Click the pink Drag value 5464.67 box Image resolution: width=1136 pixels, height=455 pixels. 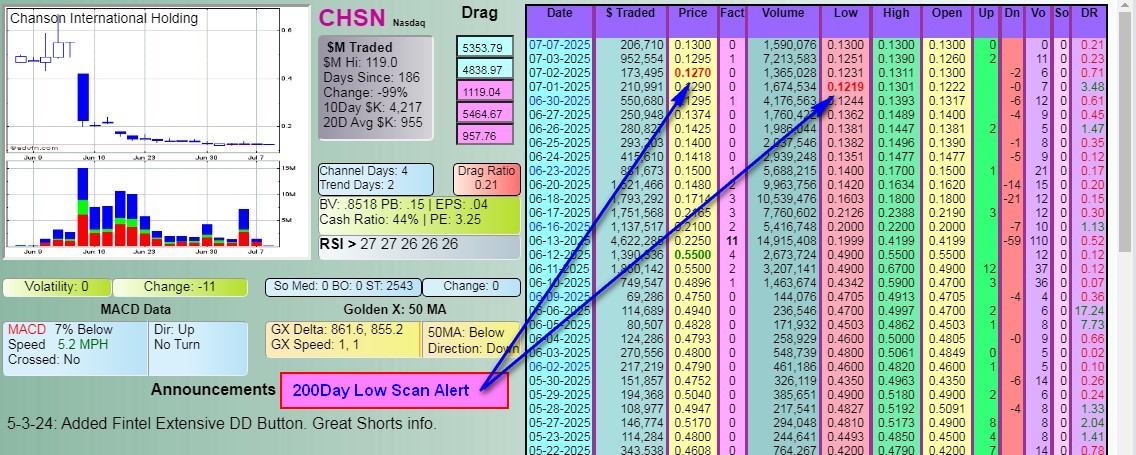click(x=485, y=114)
